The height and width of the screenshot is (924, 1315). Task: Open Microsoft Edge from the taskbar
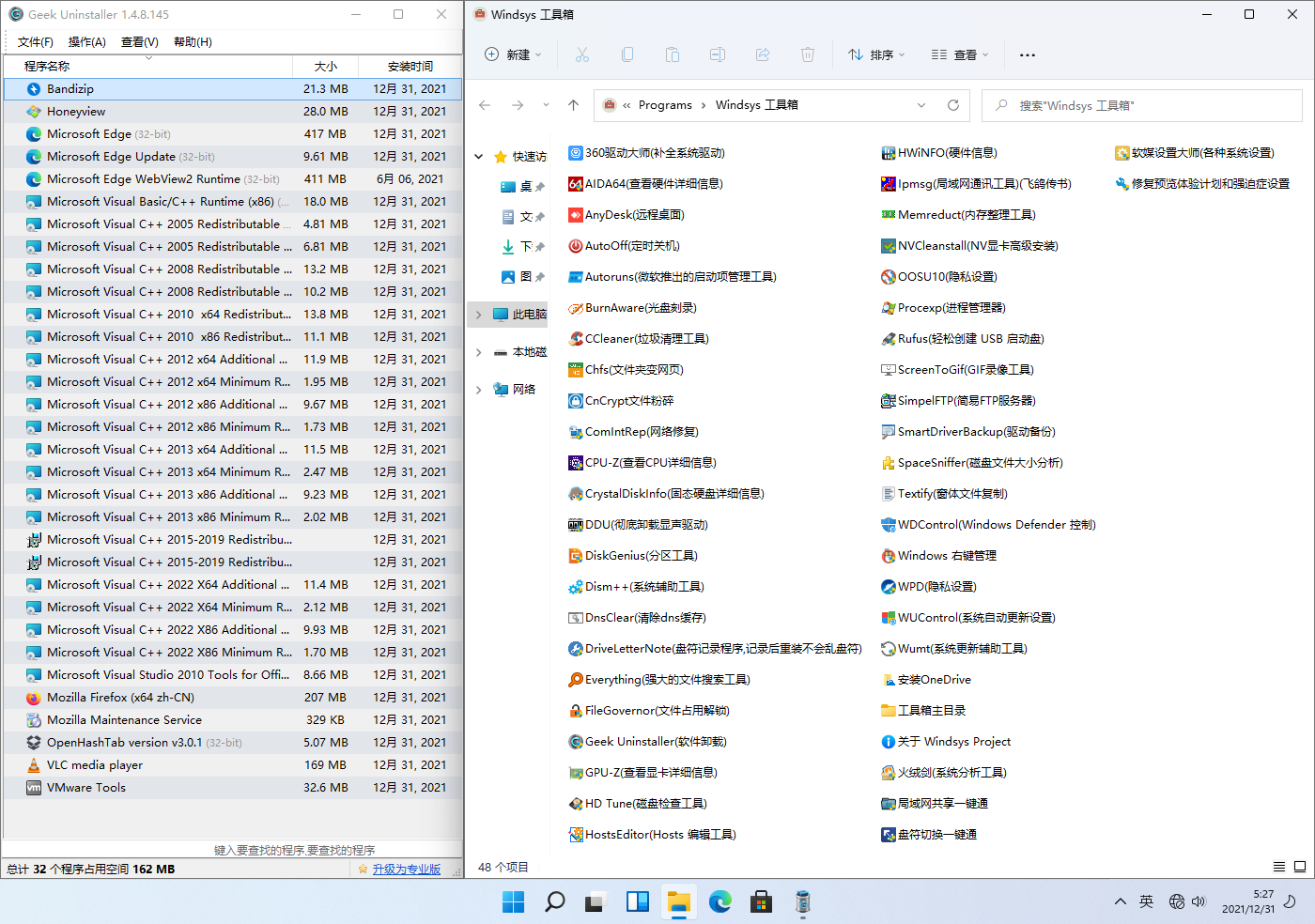coord(720,902)
